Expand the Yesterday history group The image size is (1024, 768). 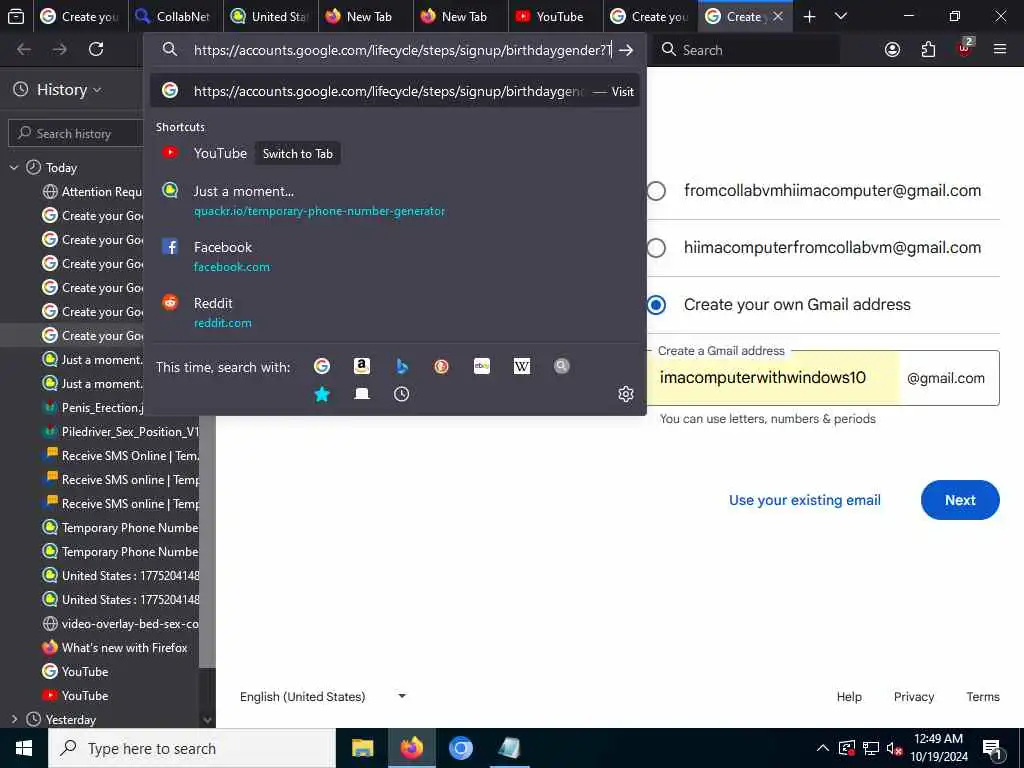click(14, 720)
